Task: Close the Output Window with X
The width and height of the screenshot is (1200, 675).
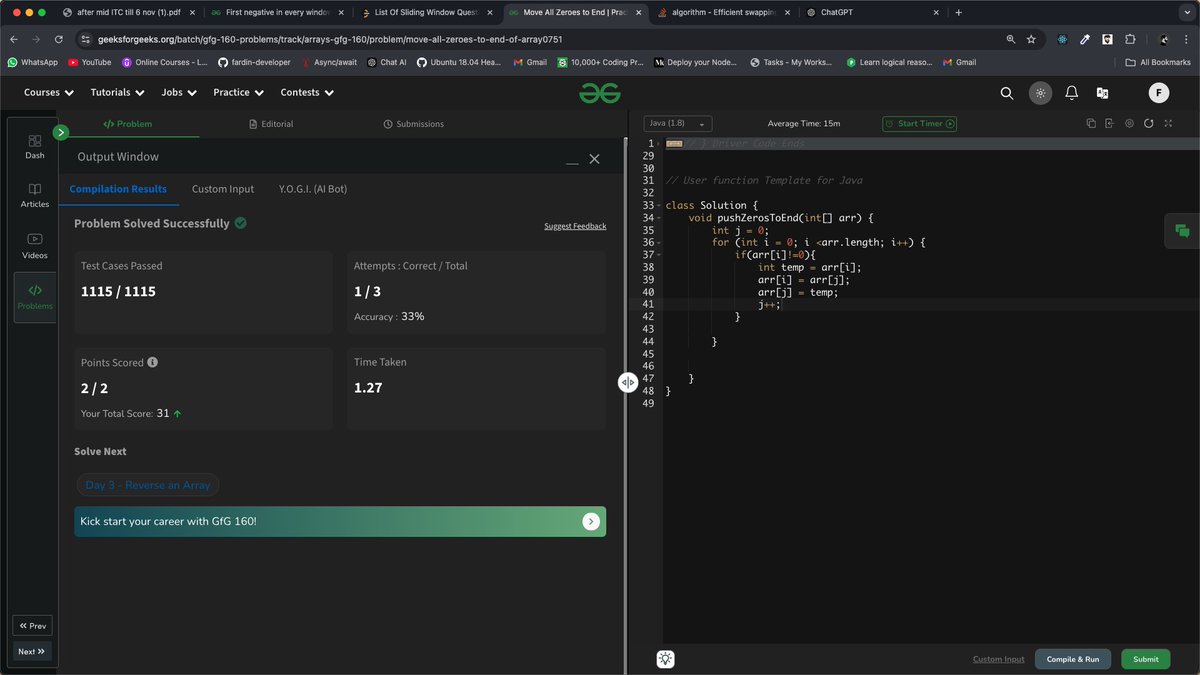Action: click(x=594, y=159)
